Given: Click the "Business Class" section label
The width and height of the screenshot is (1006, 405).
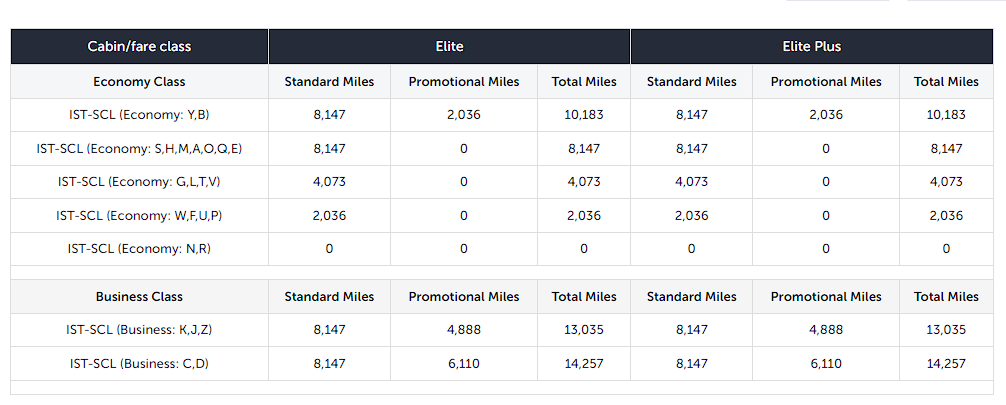Looking at the screenshot, I should [139, 297].
